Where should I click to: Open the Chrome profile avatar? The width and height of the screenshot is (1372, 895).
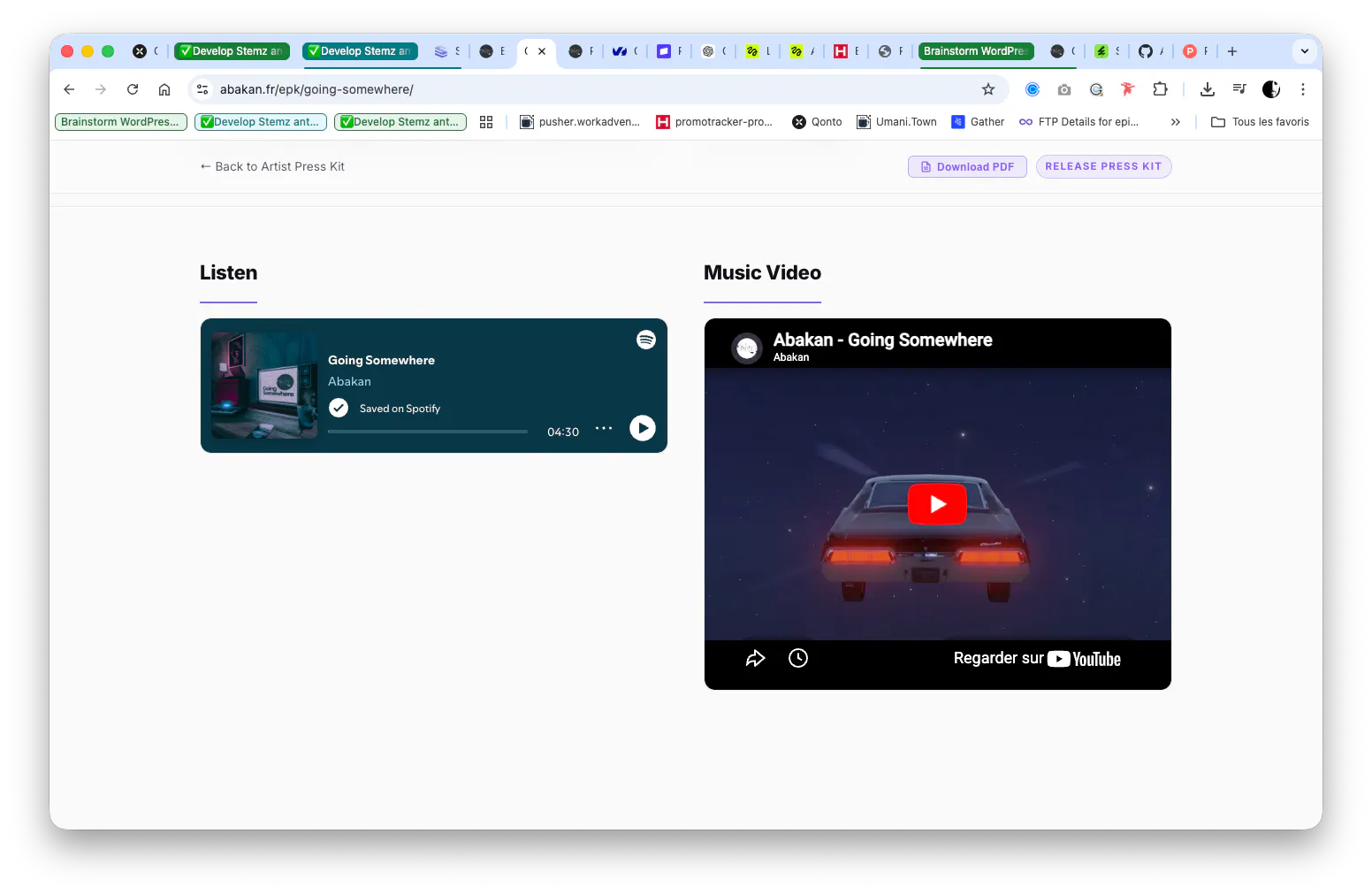pyautogui.click(x=1271, y=89)
